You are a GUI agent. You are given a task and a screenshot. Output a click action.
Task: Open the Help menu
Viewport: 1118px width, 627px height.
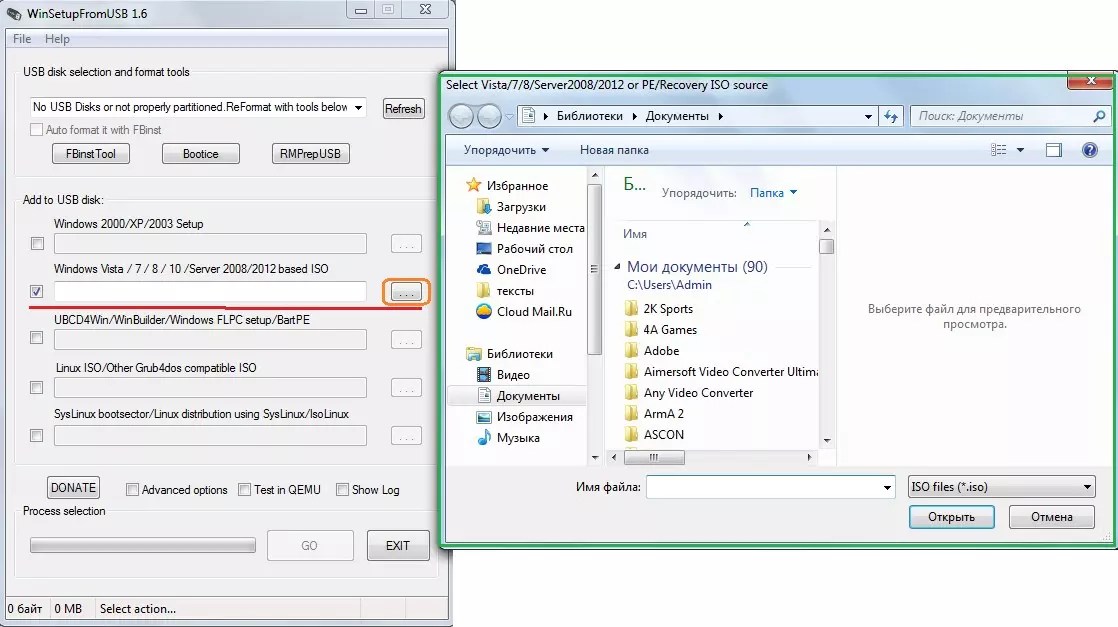pyautogui.click(x=58, y=39)
